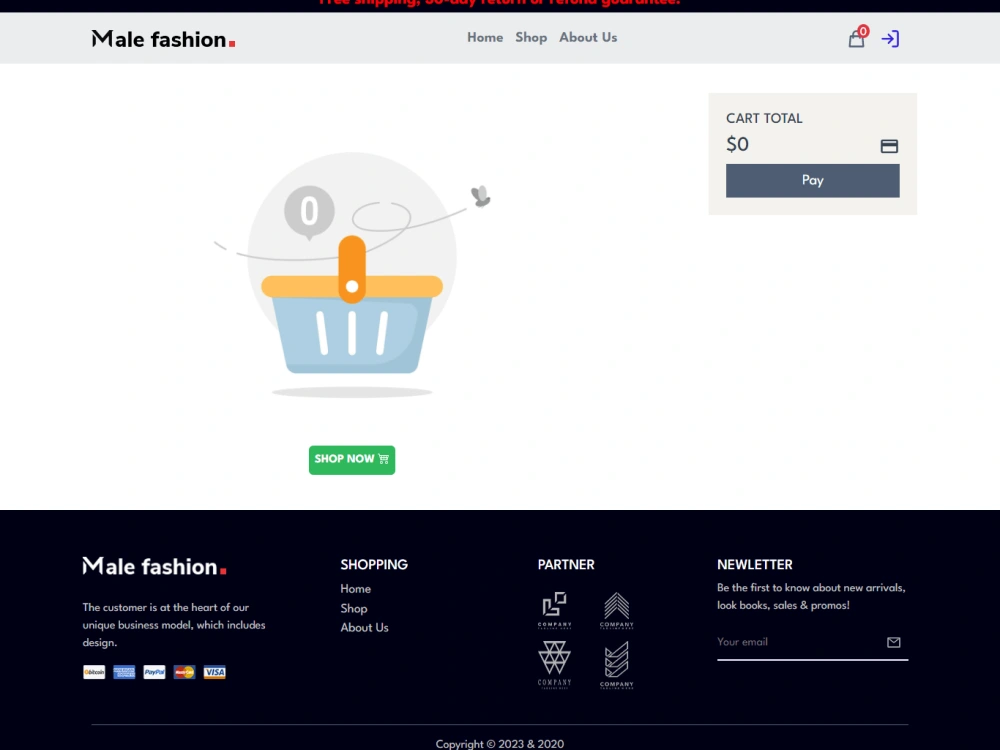Go to Home in the top navigation
The width and height of the screenshot is (1000, 750).
485,38
